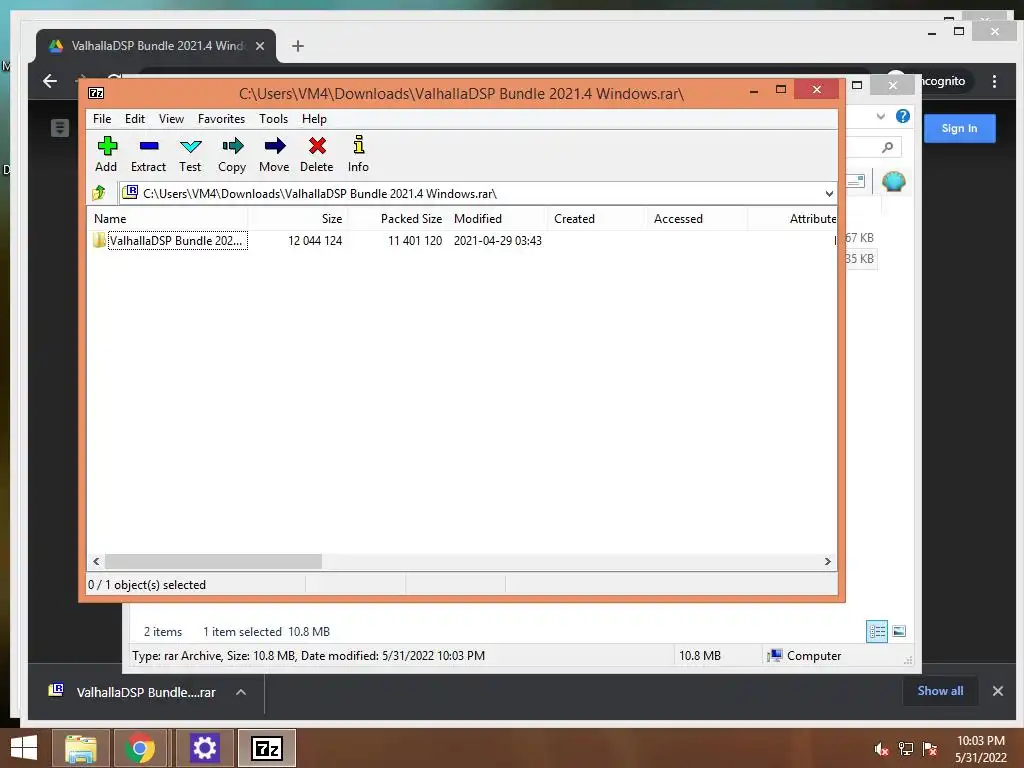Go up one folder level in 7-Zip

click(x=99, y=193)
